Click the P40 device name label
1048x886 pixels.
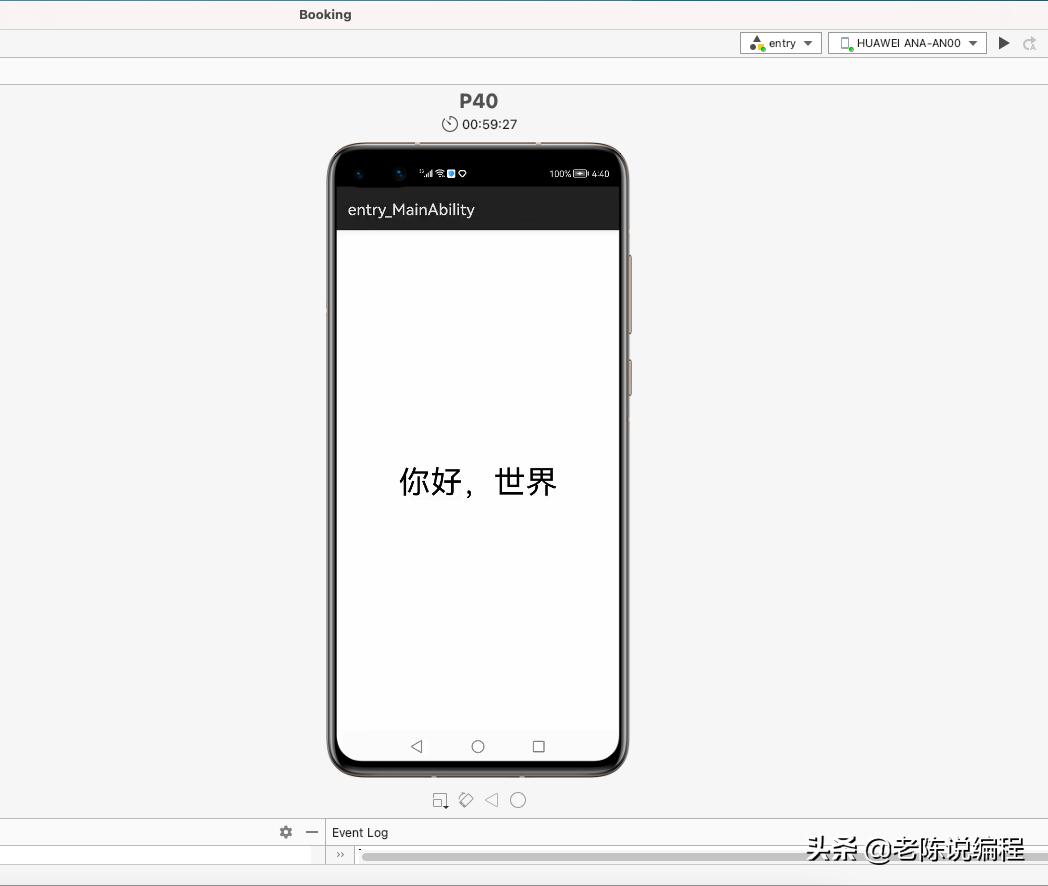click(478, 101)
